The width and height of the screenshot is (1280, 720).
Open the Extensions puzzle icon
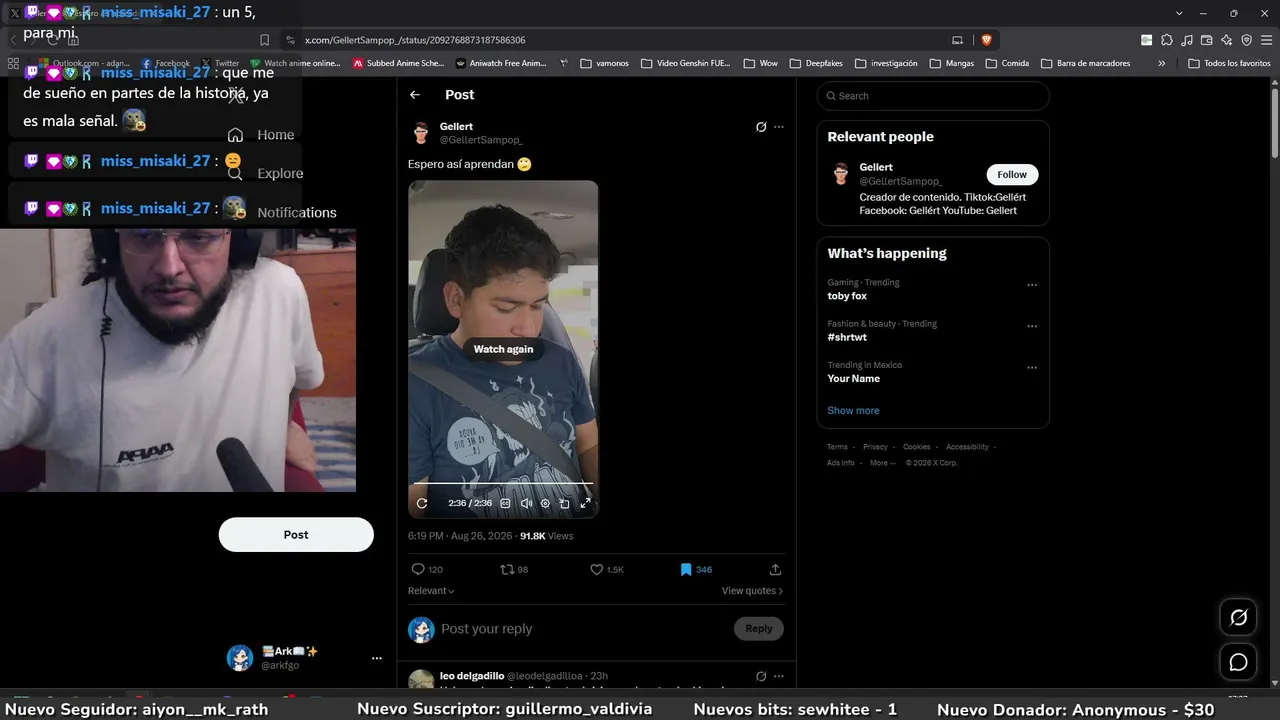pos(1166,40)
